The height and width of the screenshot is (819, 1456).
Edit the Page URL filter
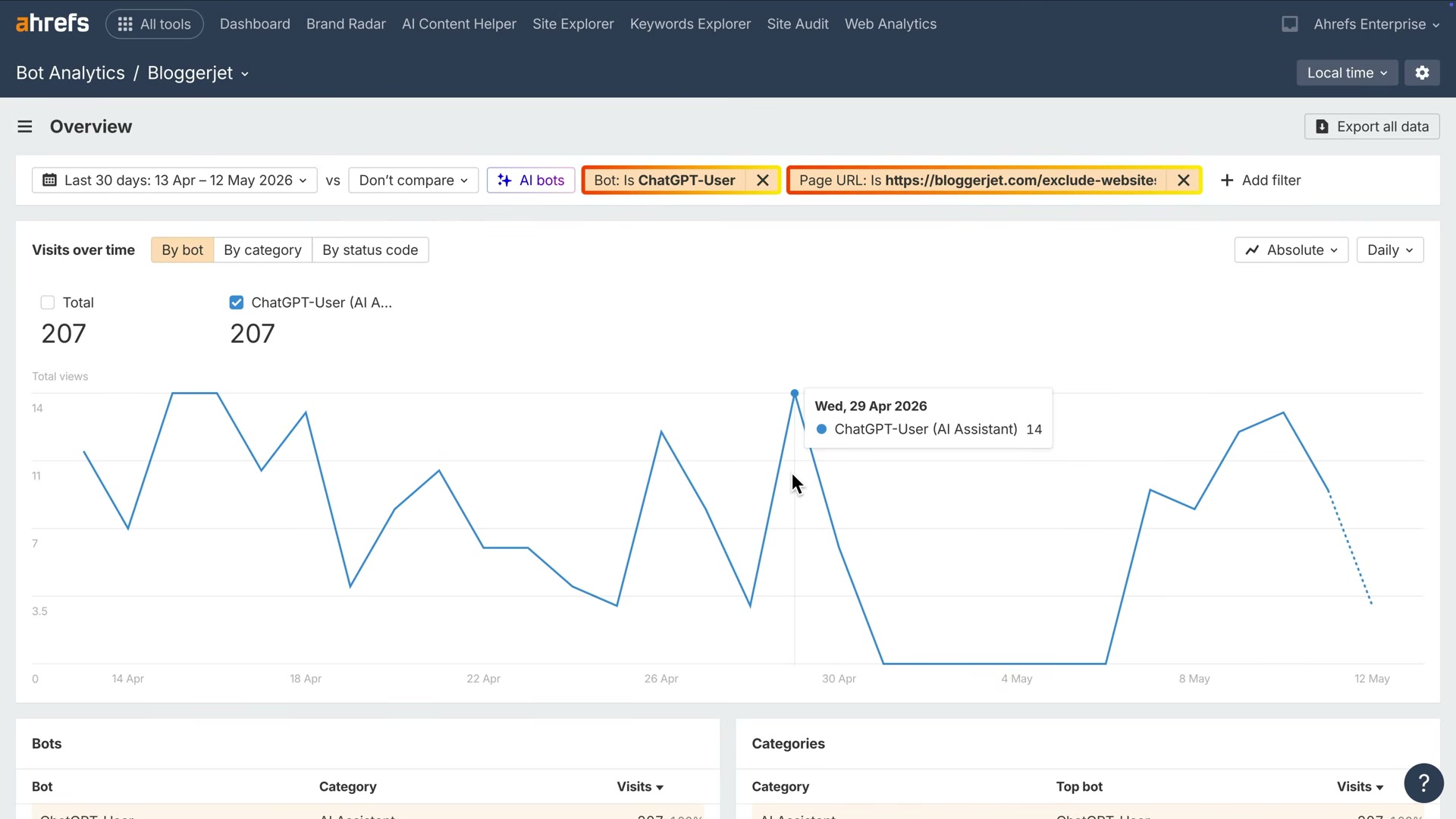click(x=977, y=180)
